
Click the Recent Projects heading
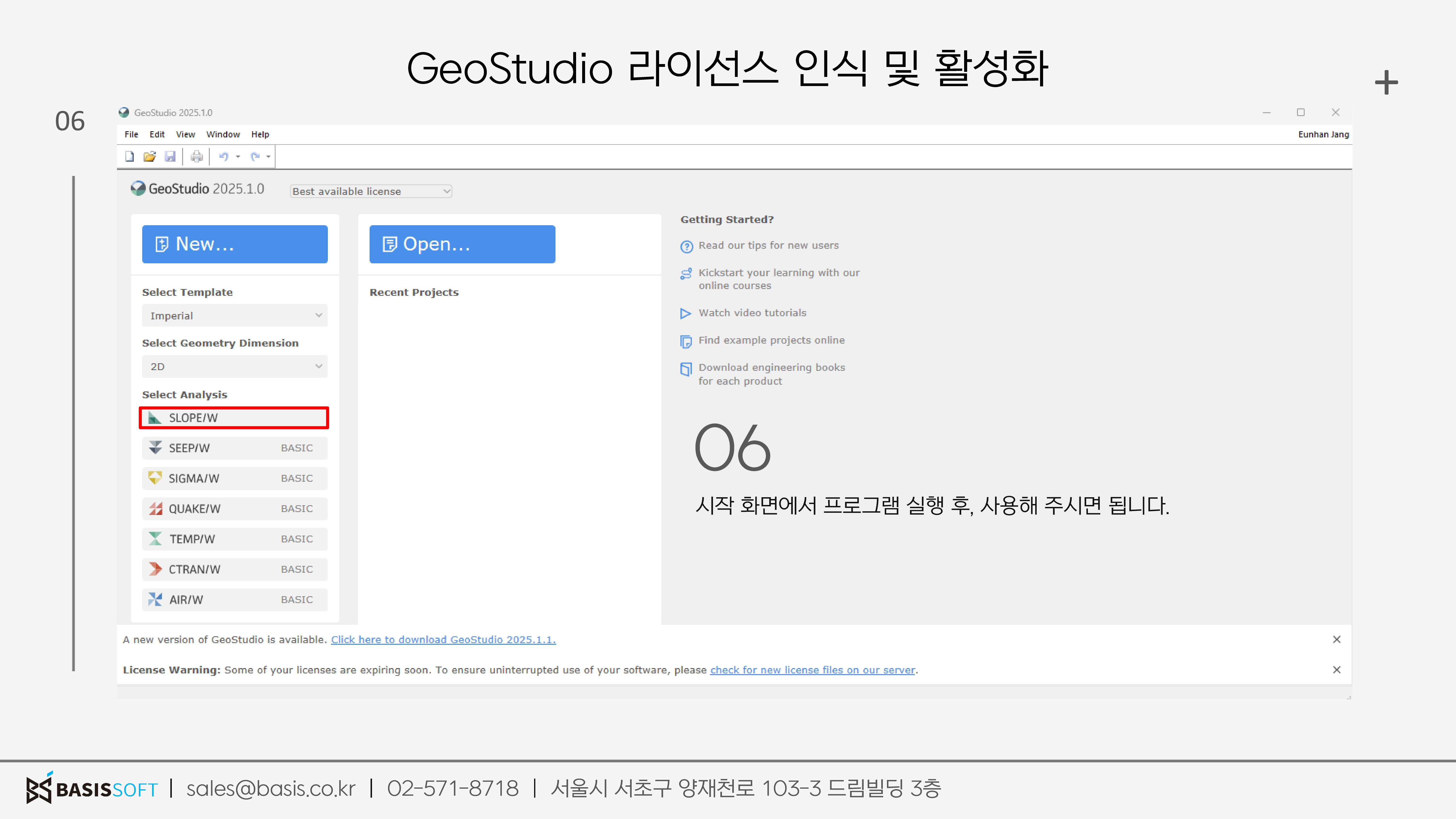coord(414,292)
